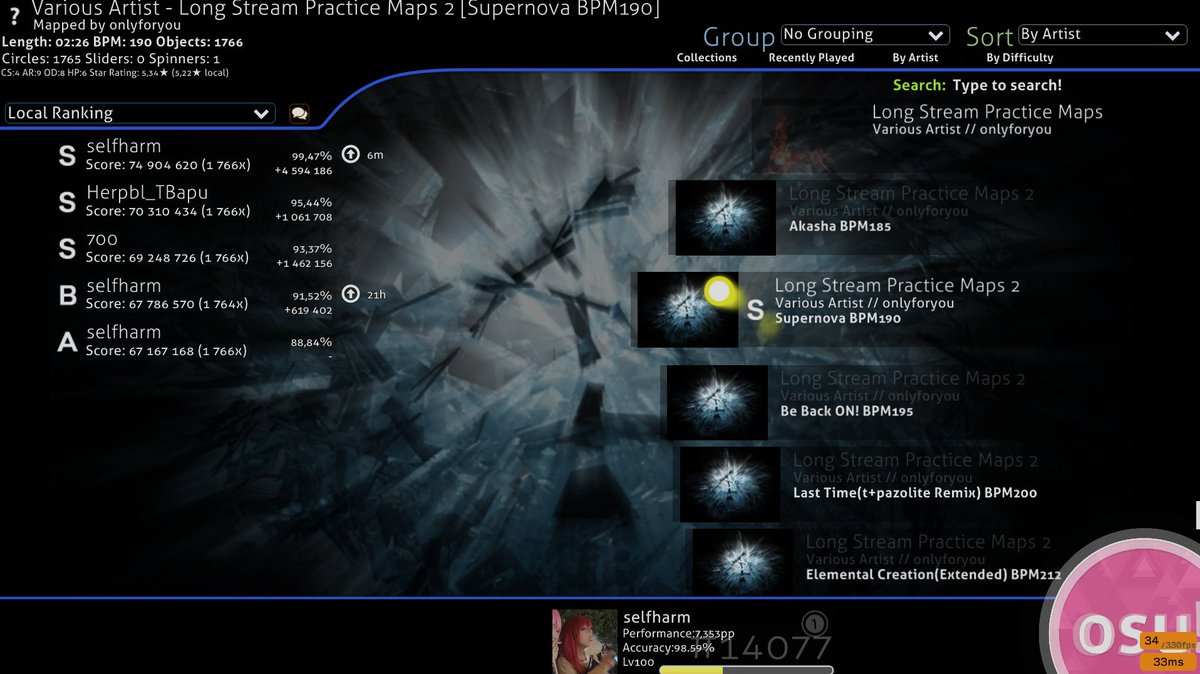The height and width of the screenshot is (674, 1200).
Task: Click the circled game mode icon in user panel
Action: tap(814, 624)
